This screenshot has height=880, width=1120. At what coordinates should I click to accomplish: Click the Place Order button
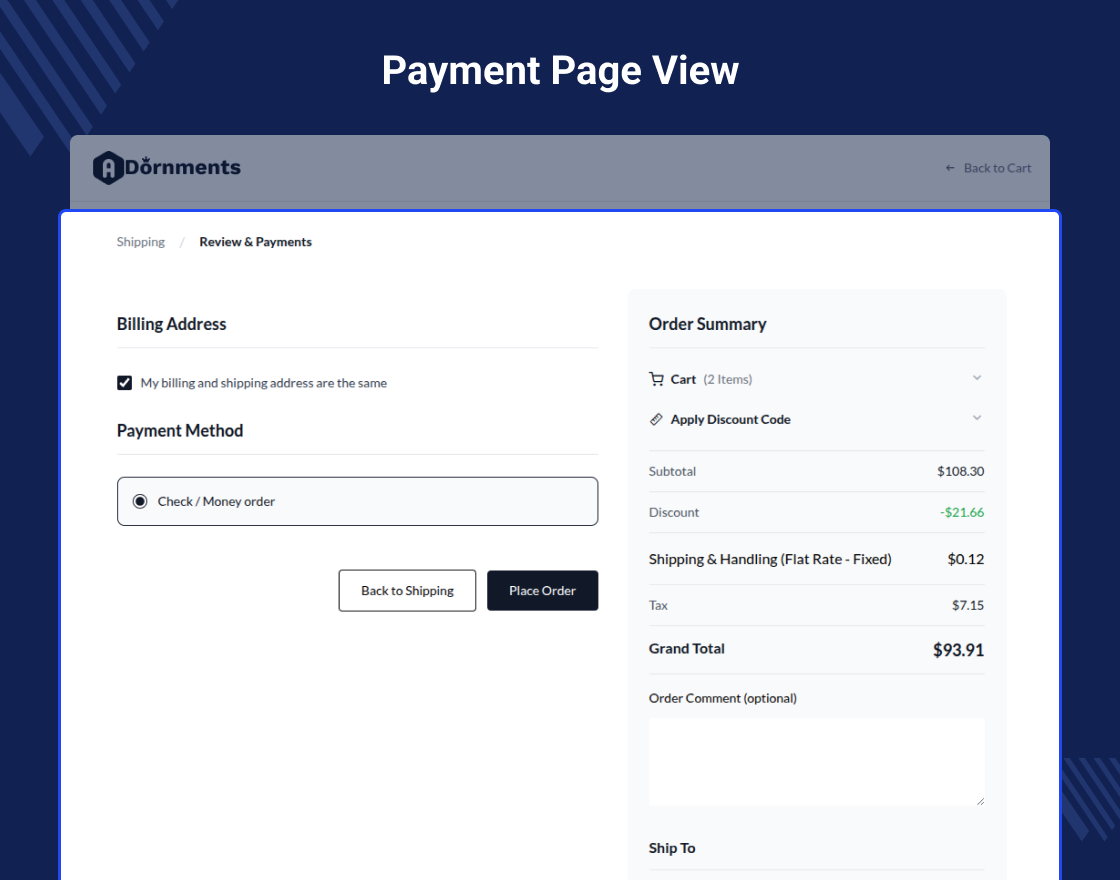(542, 591)
